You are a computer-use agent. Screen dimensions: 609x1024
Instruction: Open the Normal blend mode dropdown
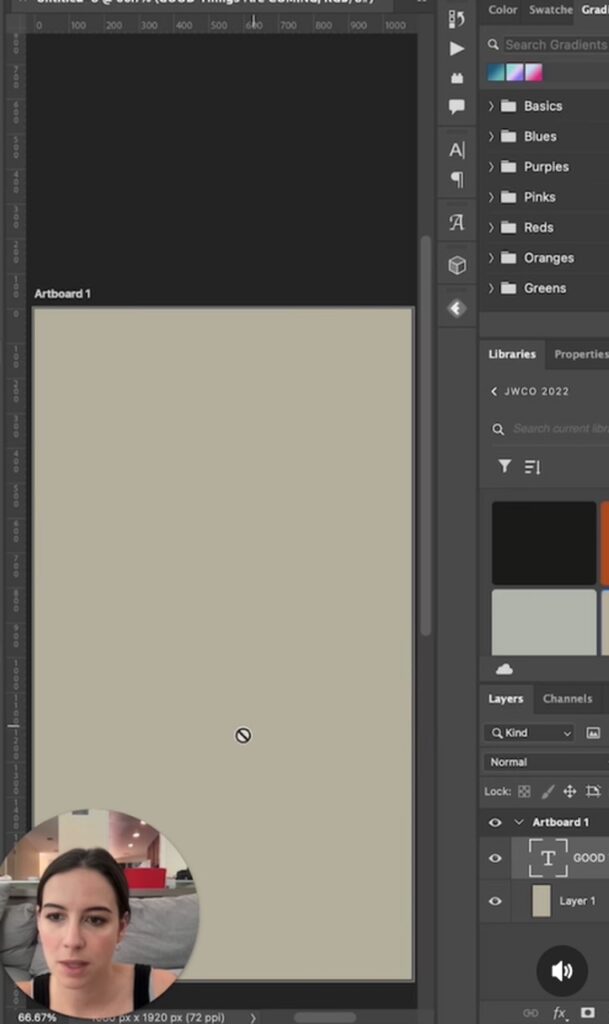(x=546, y=762)
